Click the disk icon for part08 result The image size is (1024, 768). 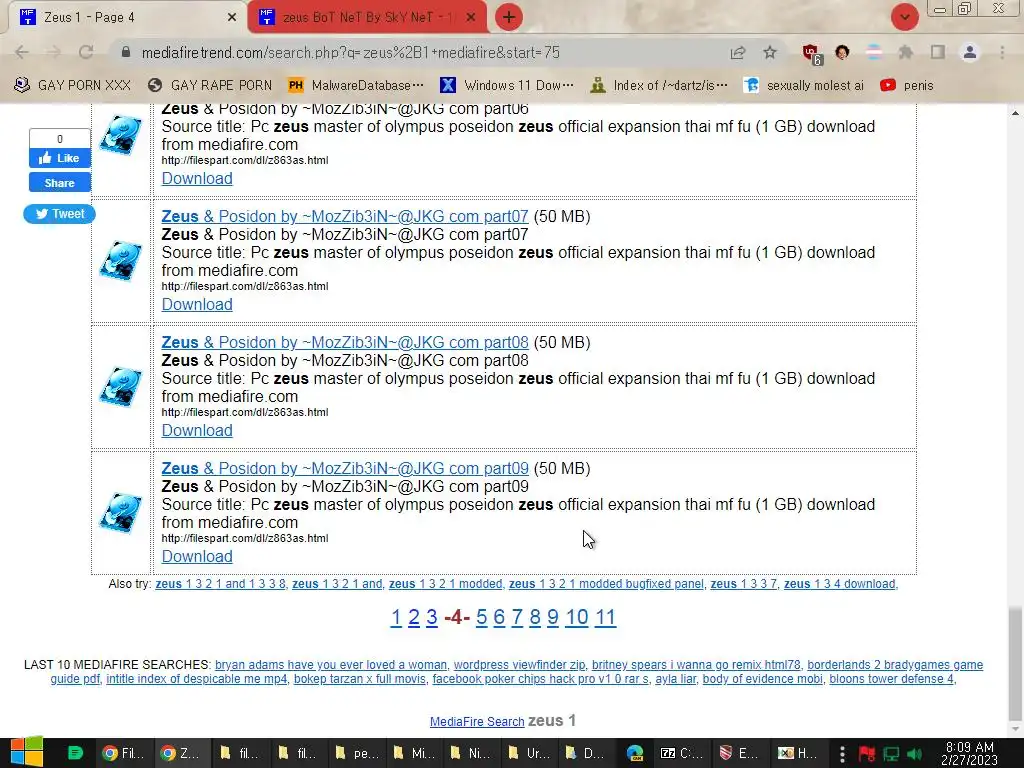121,387
